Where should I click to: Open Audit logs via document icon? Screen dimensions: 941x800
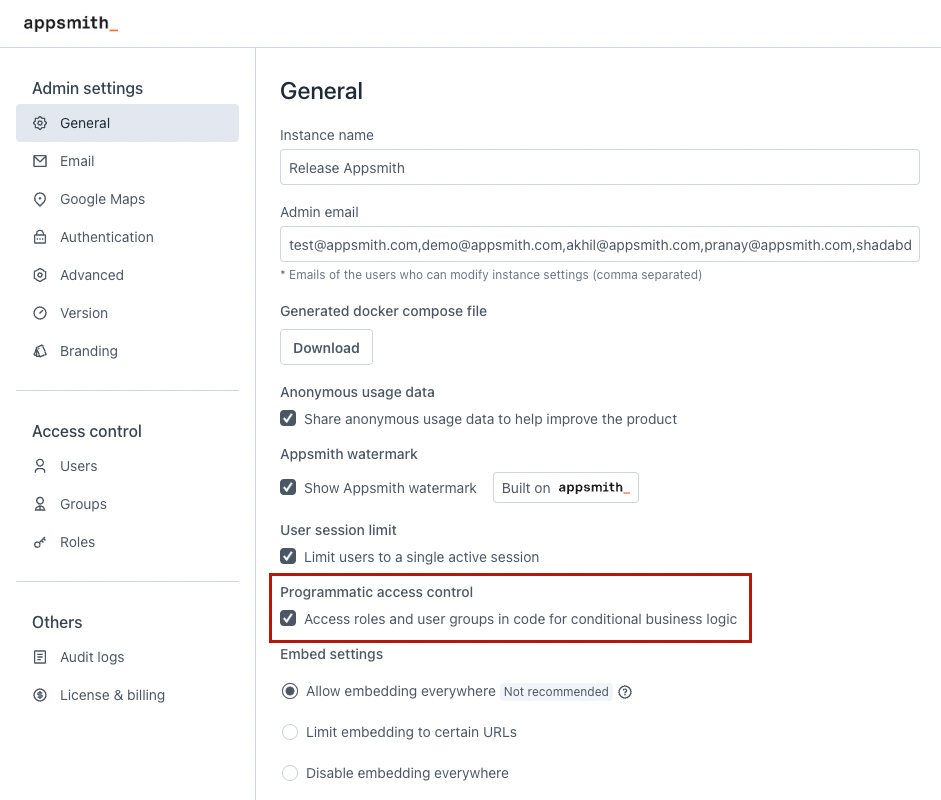point(40,657)
